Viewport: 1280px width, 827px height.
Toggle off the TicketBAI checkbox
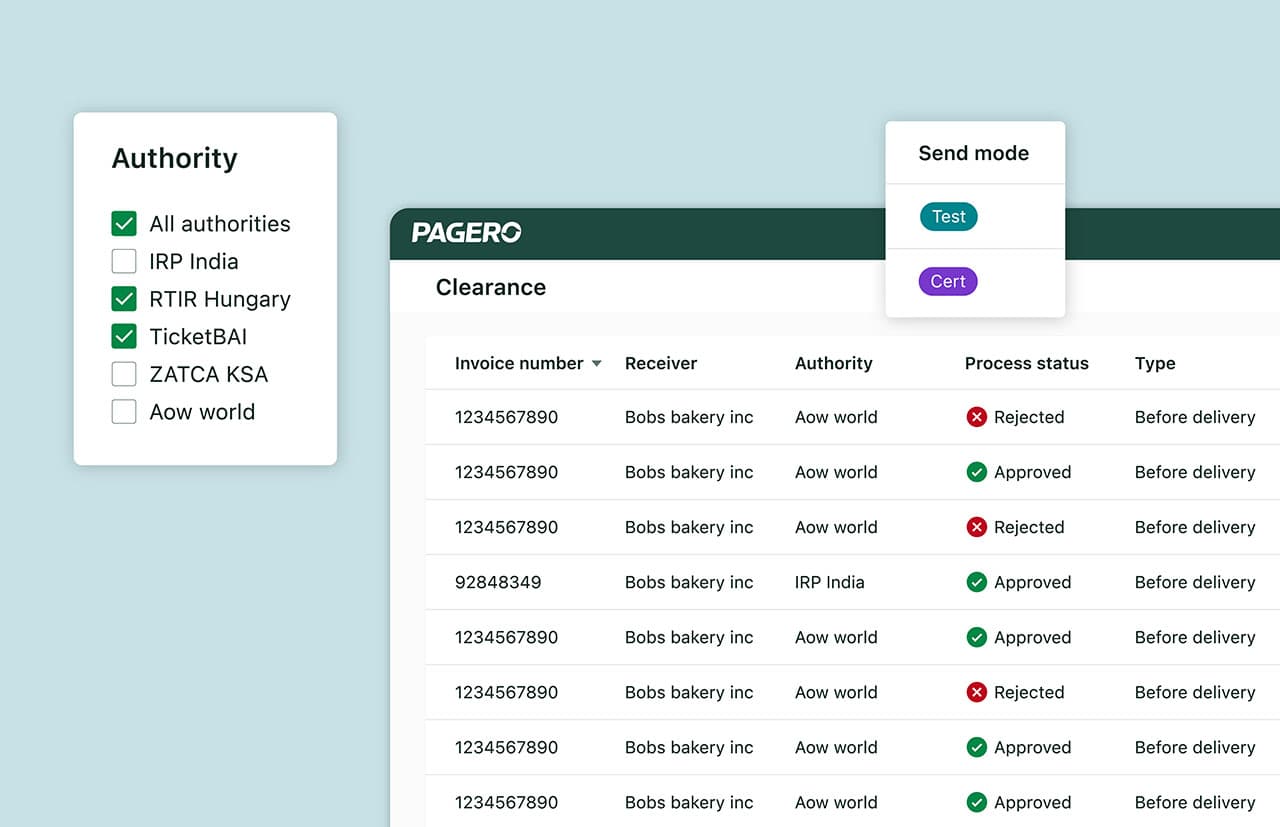click(124, 336)
